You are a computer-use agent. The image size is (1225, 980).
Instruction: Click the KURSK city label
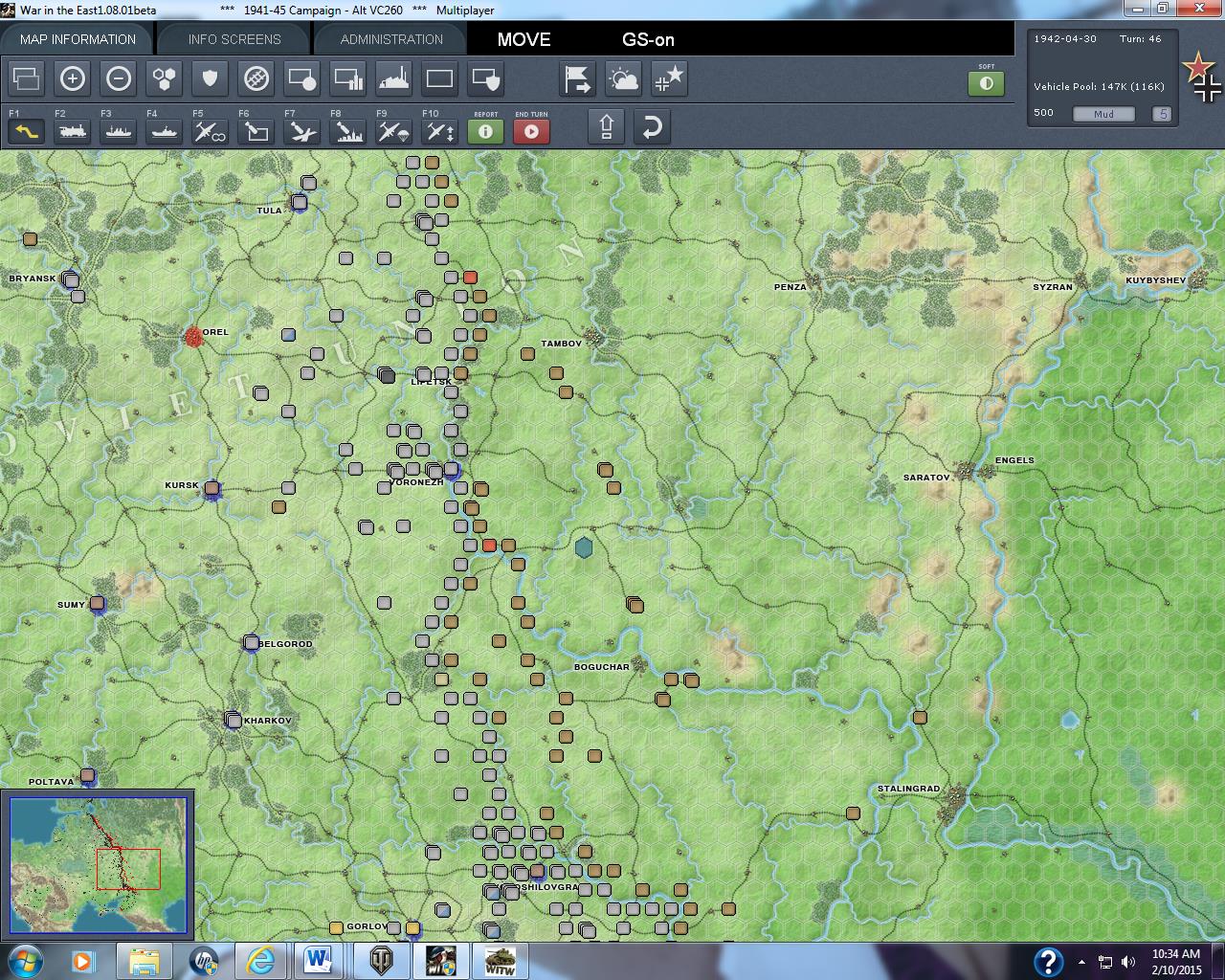182,485
